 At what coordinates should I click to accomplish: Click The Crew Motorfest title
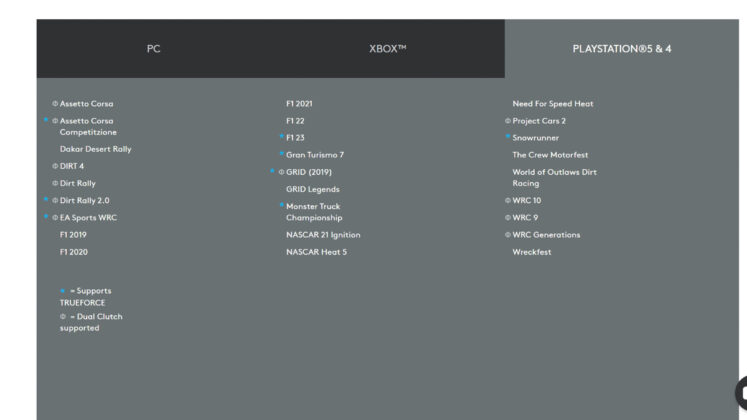pyautogui.click(x=550, y=155)
